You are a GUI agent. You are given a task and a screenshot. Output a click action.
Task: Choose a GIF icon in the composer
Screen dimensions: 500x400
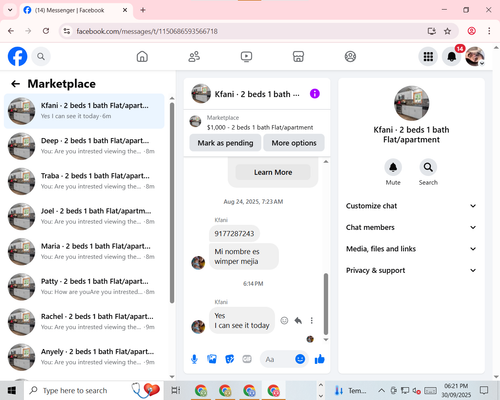247,359
